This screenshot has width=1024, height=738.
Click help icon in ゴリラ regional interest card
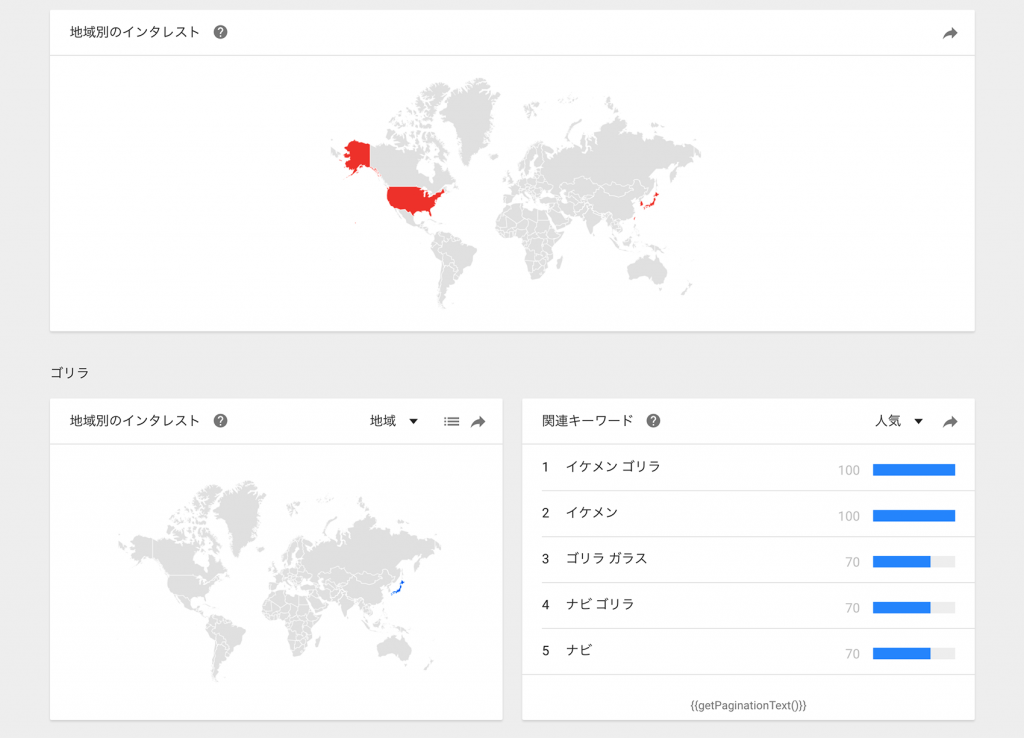click(221, 421)
